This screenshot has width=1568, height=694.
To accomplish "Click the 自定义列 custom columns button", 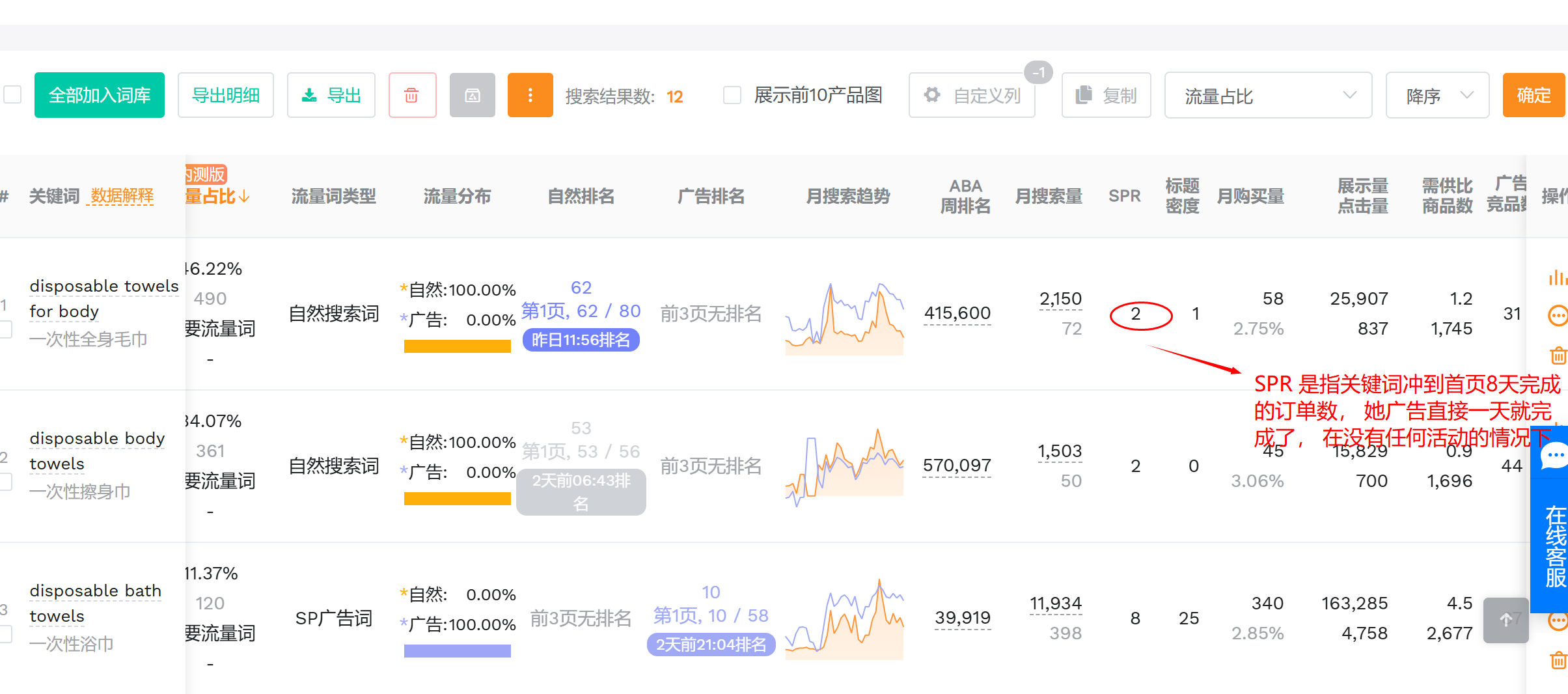I will [x=972, y=95].
